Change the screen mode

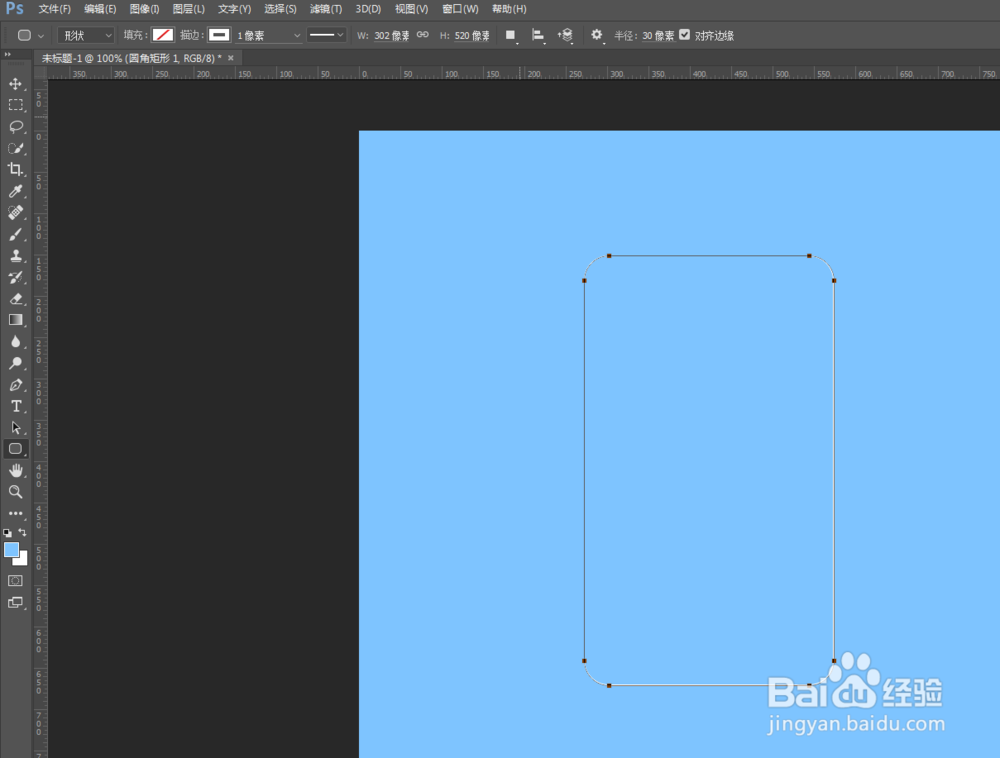[x=15, y=602]
